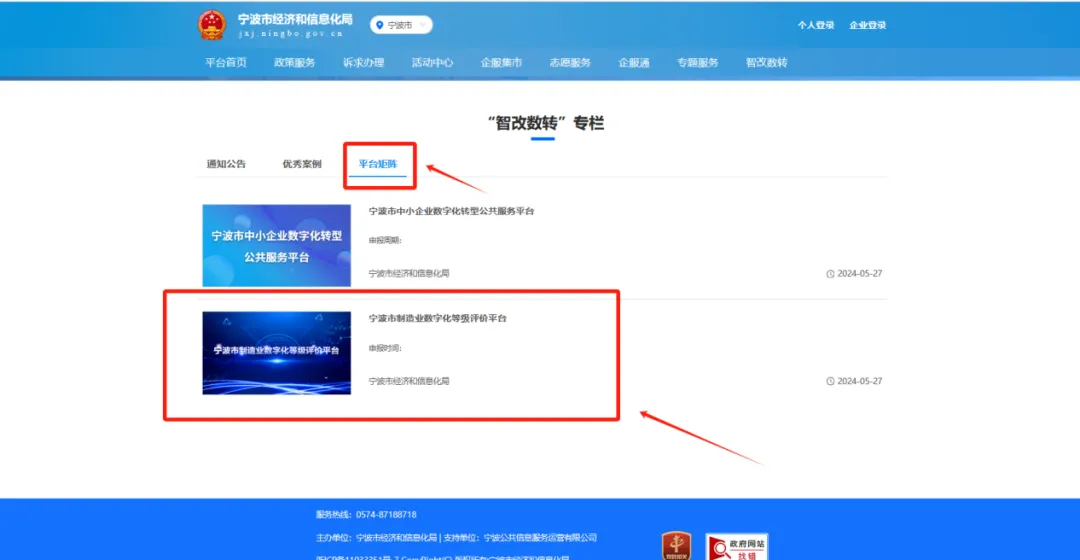Click title 宁波市制造业数字化等级评价平台
The height and width of the screenshot is (560, 1080).
[x=437, y=318]
